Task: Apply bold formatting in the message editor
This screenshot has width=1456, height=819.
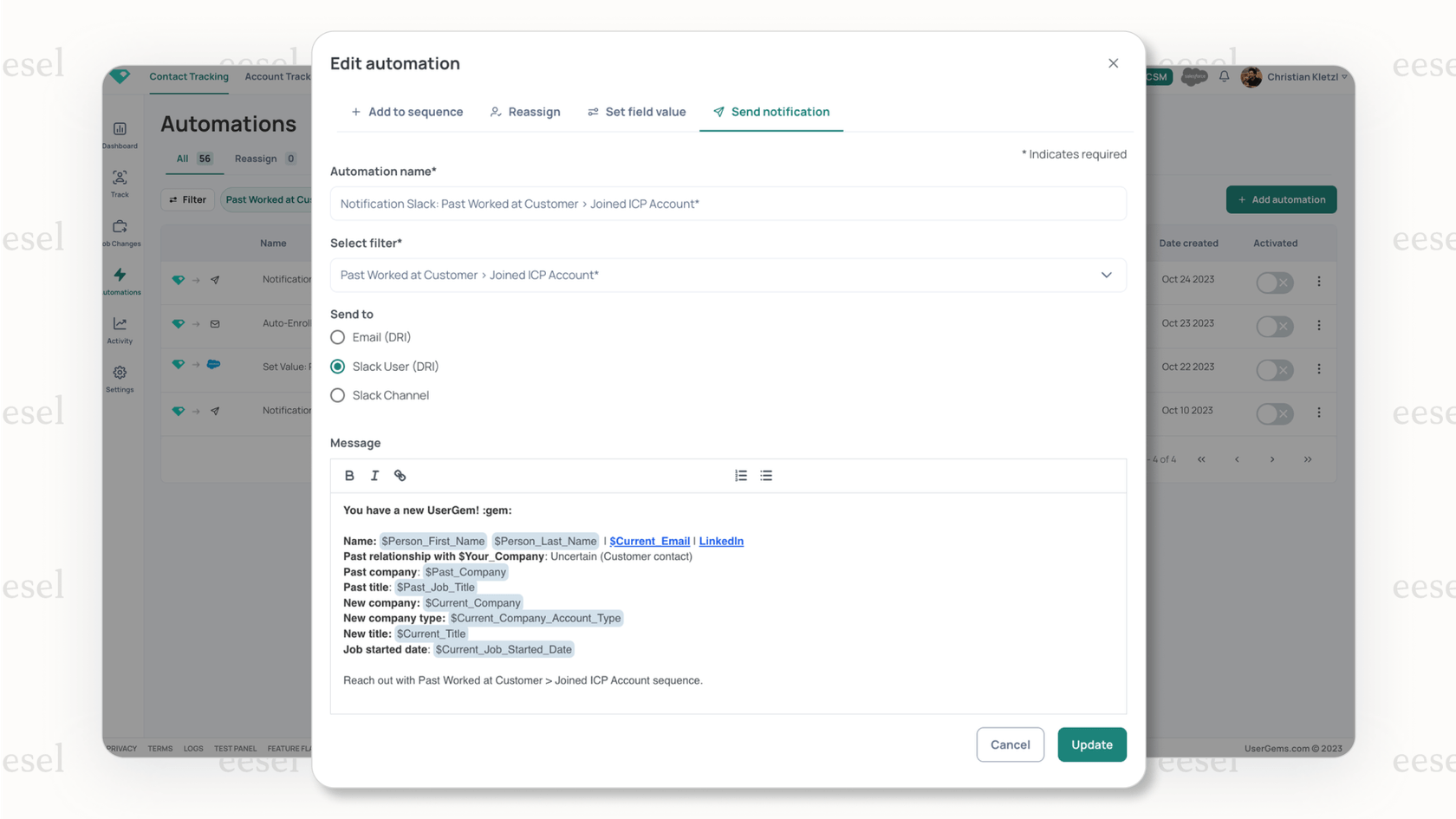Action: pos(349,475)
